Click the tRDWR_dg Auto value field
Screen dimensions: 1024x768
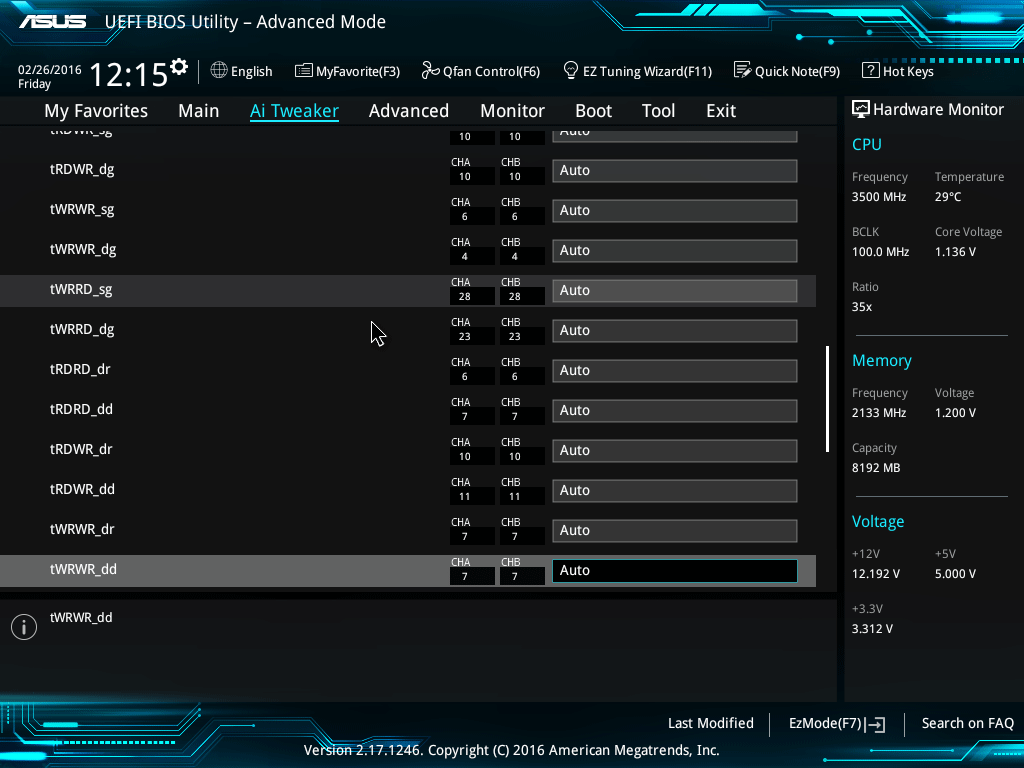(x=674, y=171)
